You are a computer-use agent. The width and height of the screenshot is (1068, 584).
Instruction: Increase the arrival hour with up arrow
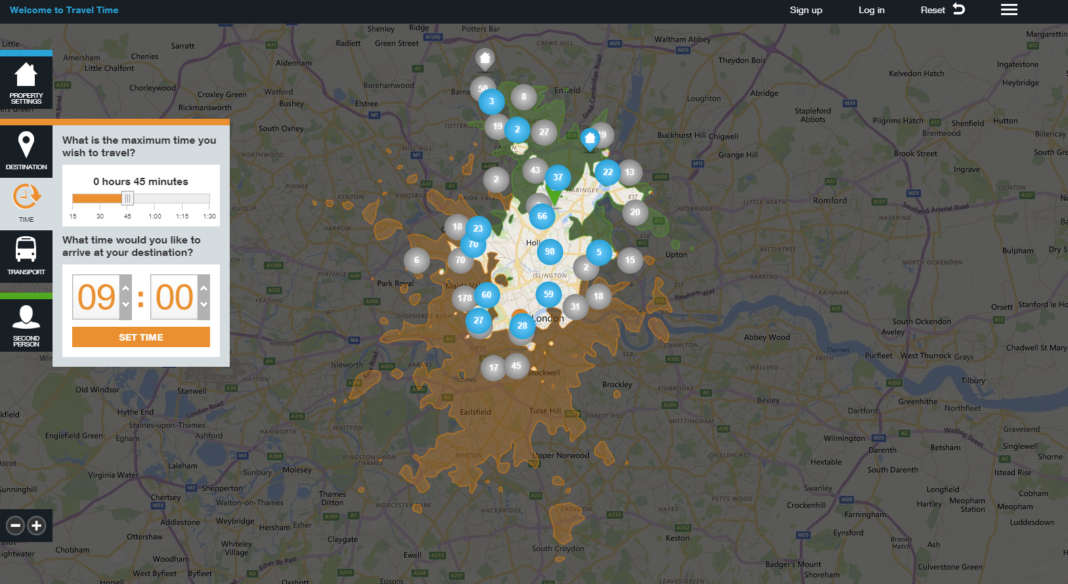(x=125, y=289)
